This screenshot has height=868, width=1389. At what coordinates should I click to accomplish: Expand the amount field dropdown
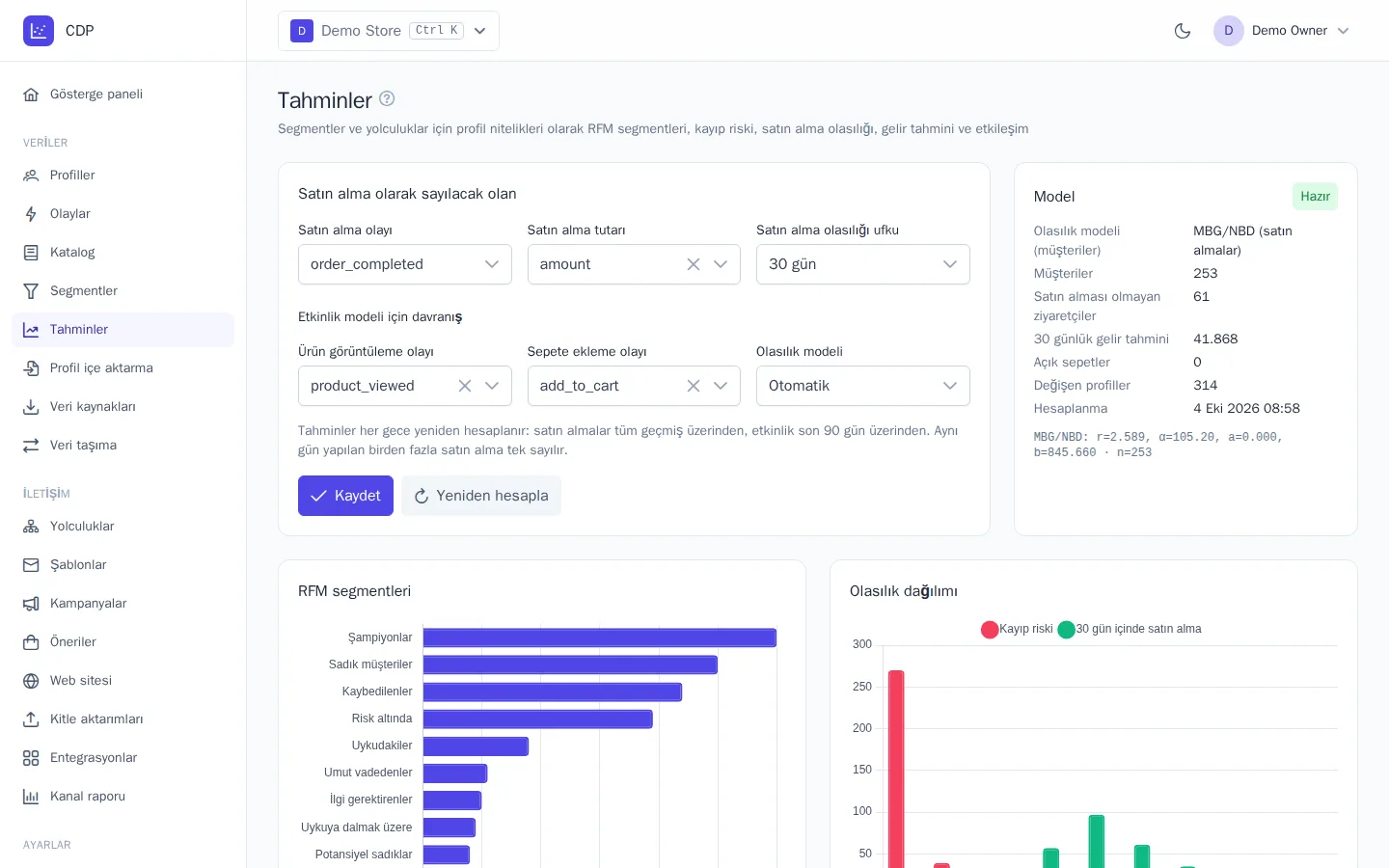pos(721,264)
